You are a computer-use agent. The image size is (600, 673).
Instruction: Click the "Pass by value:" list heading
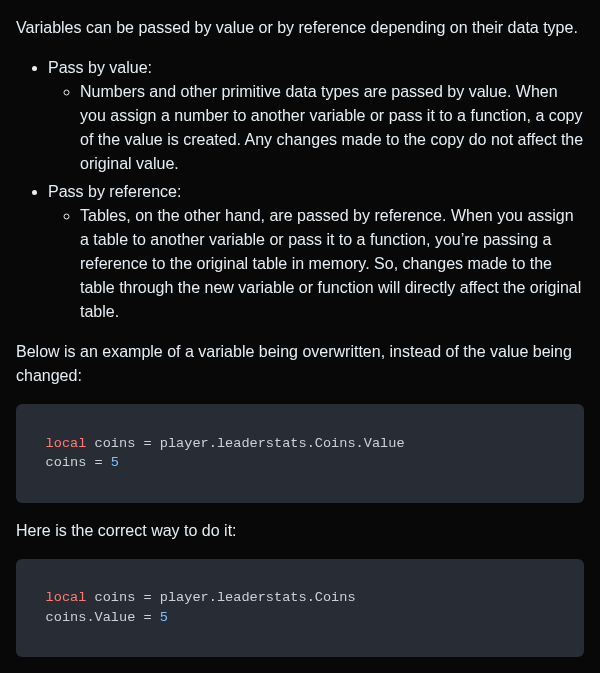(x=100, y=68)
